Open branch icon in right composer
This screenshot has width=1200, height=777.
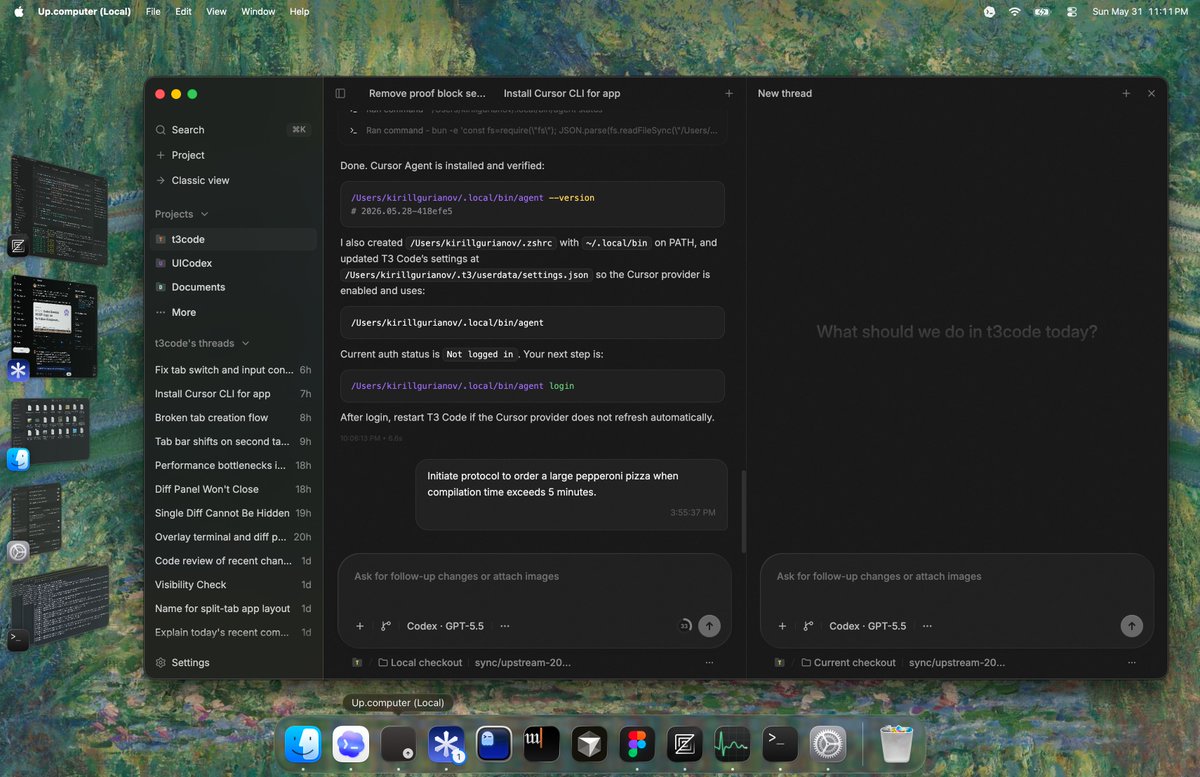point(809,626)
